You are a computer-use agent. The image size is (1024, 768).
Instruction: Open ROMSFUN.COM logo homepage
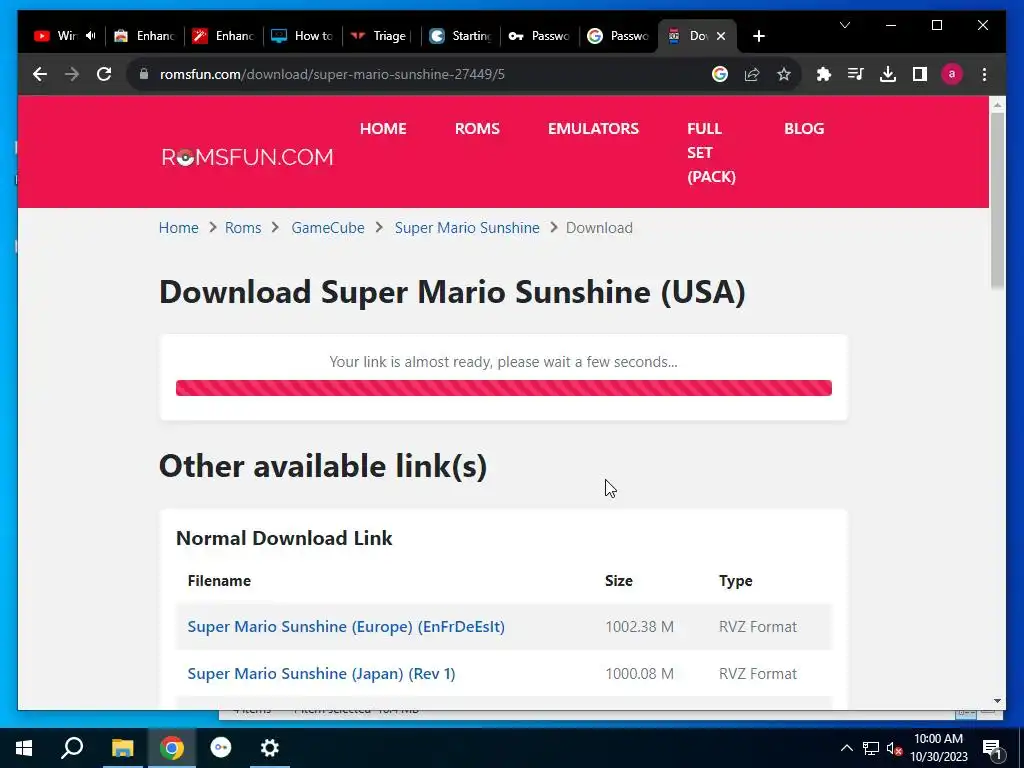tap(248, 157)
